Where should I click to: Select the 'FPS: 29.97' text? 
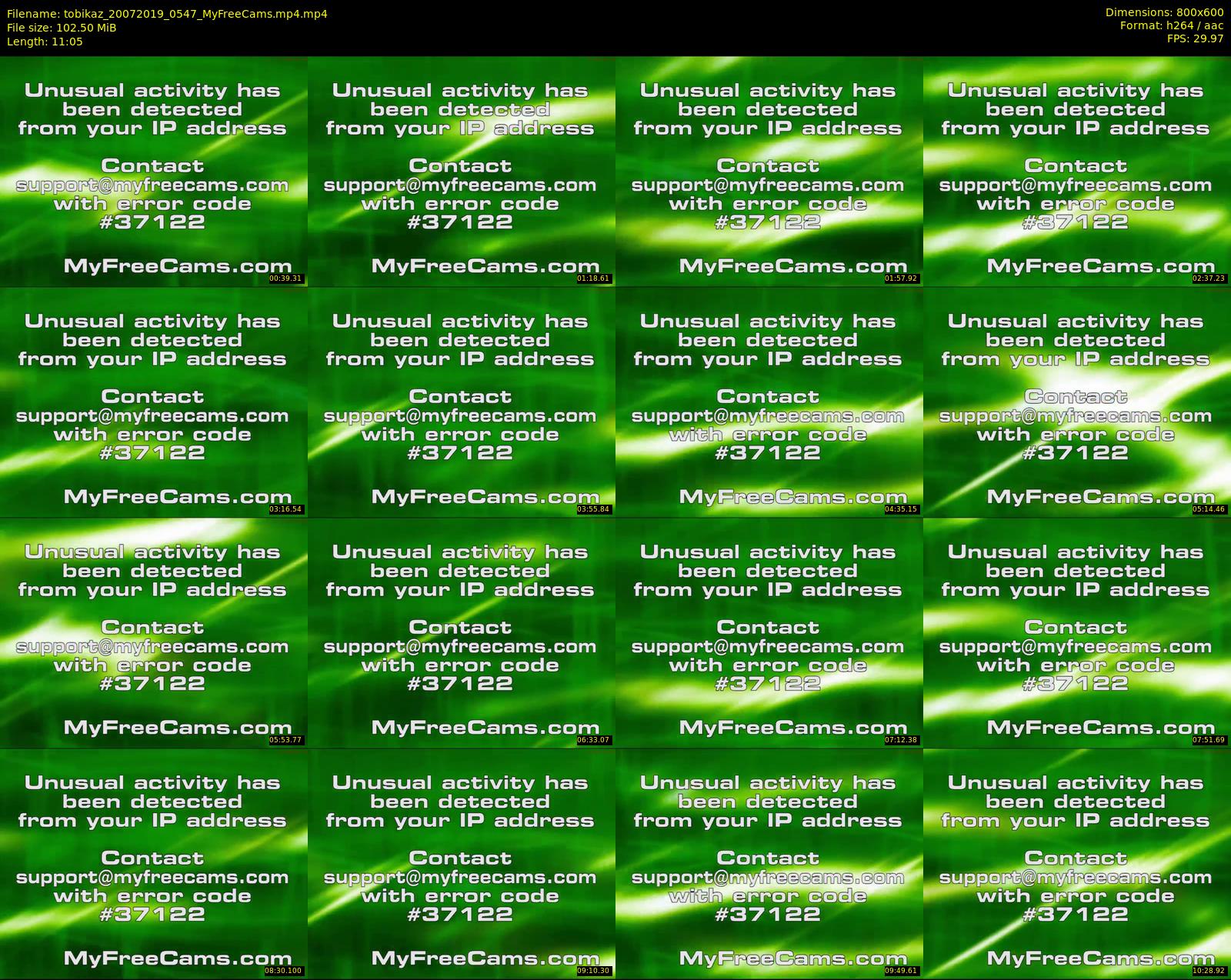(1196, 38)
